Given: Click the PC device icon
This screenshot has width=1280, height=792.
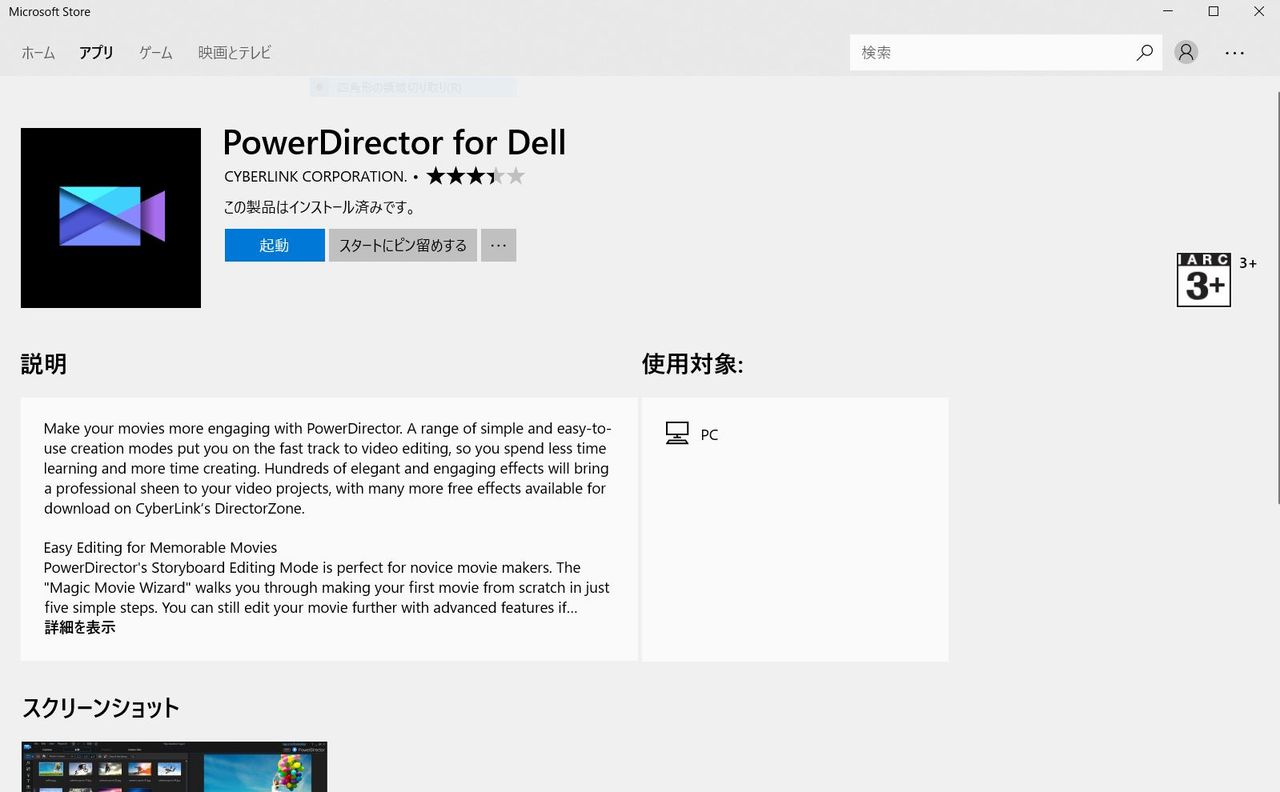Looking at the screenshot, I should pyautogui.click(x=677, y=434).
